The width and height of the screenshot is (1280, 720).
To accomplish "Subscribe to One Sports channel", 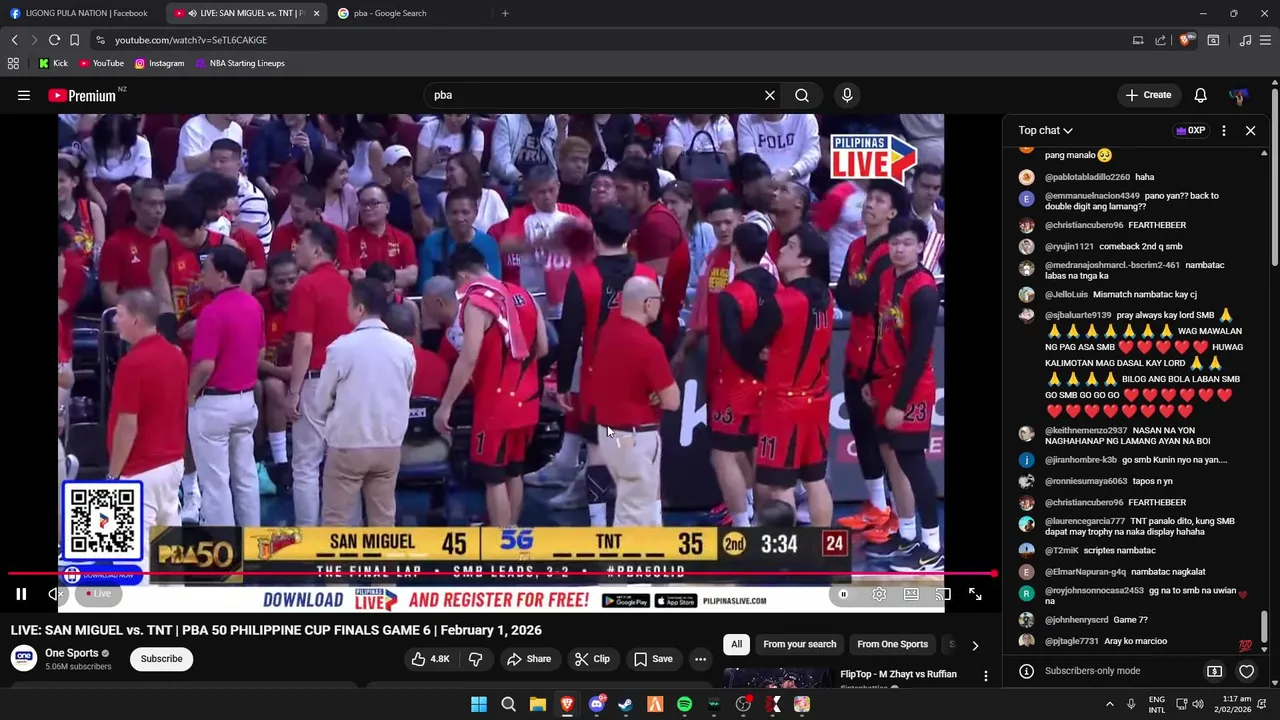I will [161, 659].
